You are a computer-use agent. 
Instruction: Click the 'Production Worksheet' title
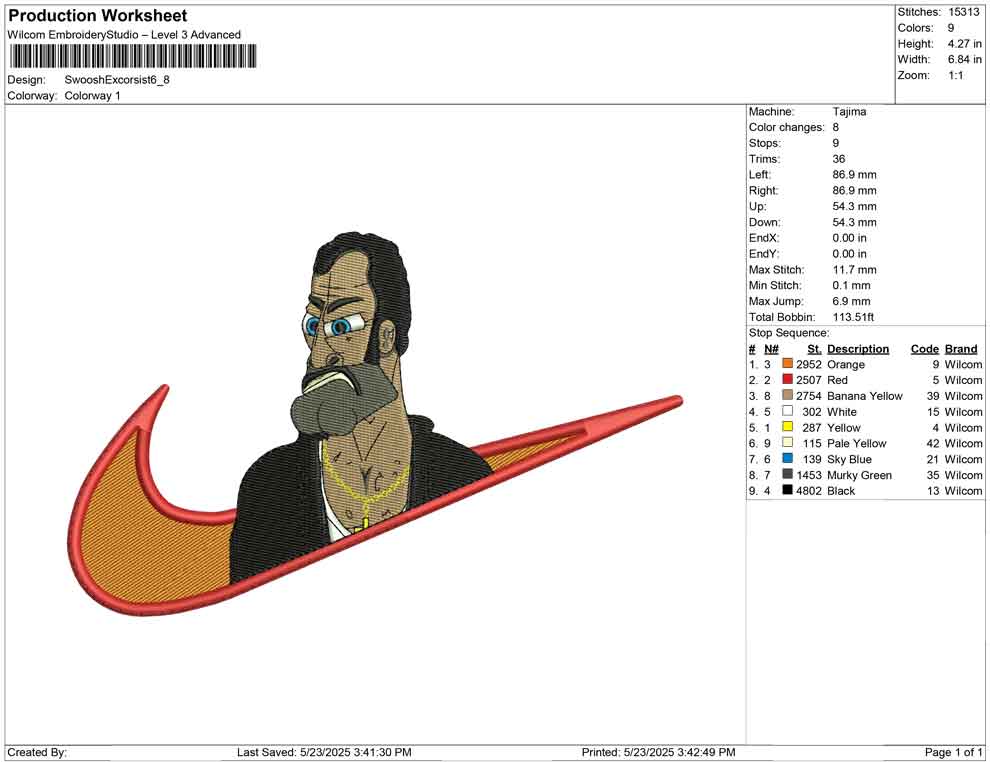click(98, 16)
